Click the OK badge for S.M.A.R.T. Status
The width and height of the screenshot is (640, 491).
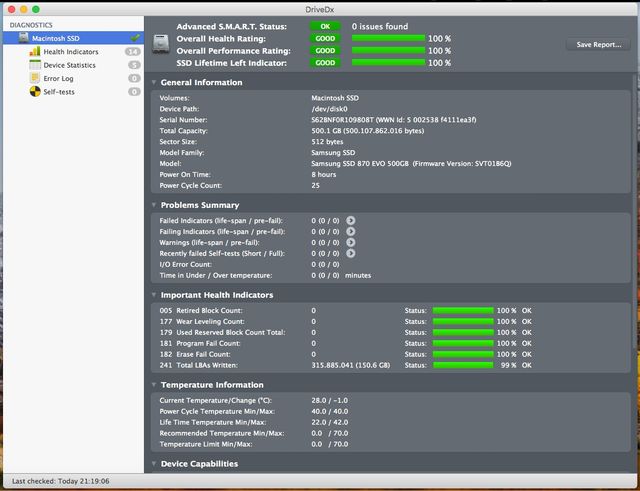[x=325, y=26]
